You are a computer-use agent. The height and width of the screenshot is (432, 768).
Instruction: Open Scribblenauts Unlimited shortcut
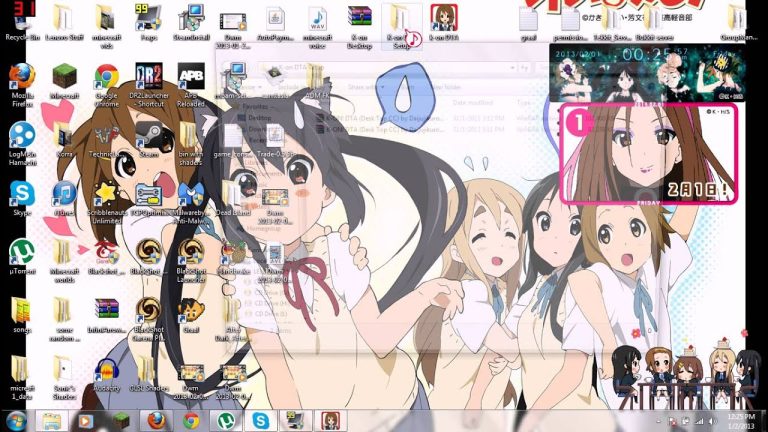click(x=106, y=202)
